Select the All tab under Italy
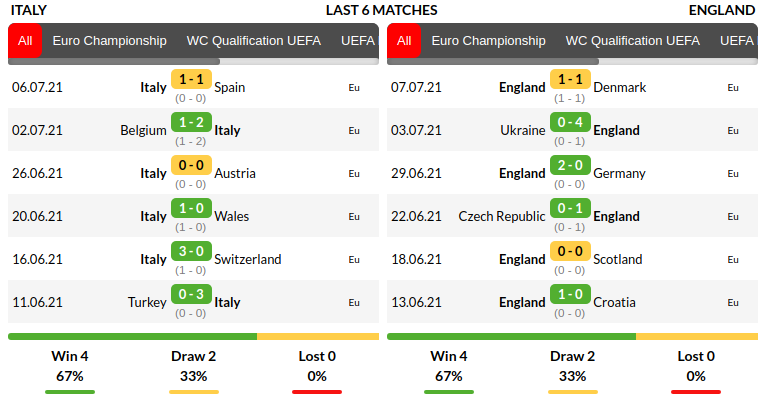Screen dimensions: 764x406 coord(25,41)
